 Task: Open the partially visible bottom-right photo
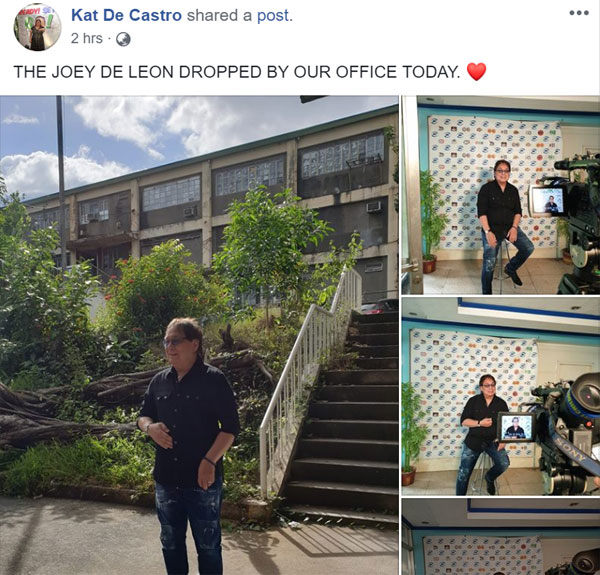[x=501, y=537]
